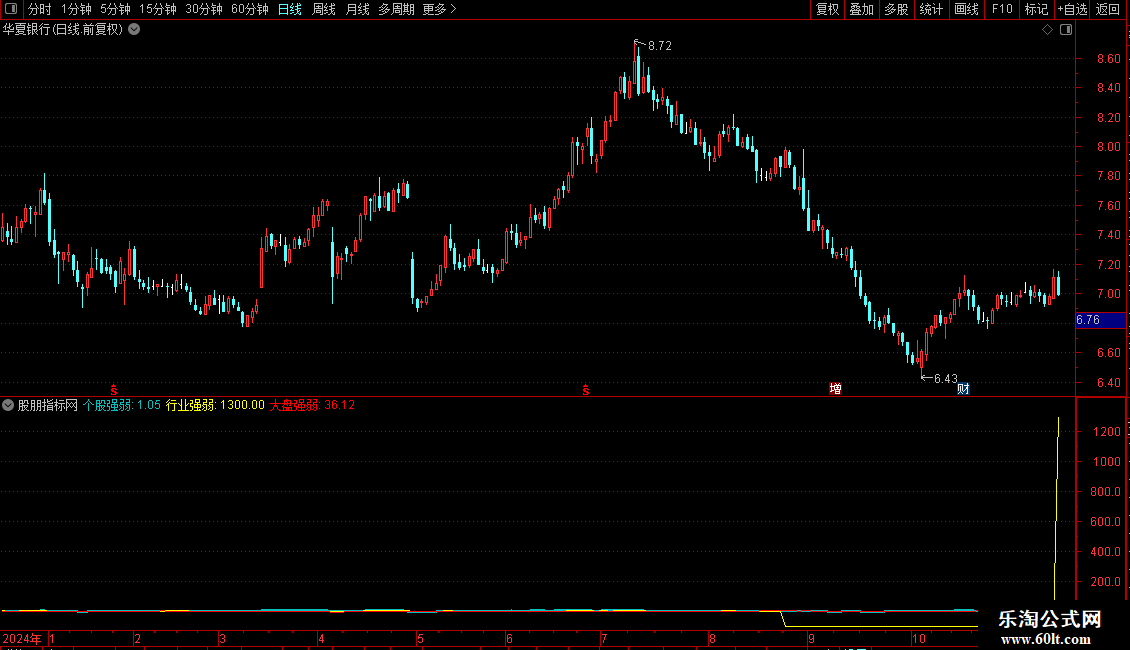Click 财 financial report marker

pyautogui.click(x=963, y=389)
